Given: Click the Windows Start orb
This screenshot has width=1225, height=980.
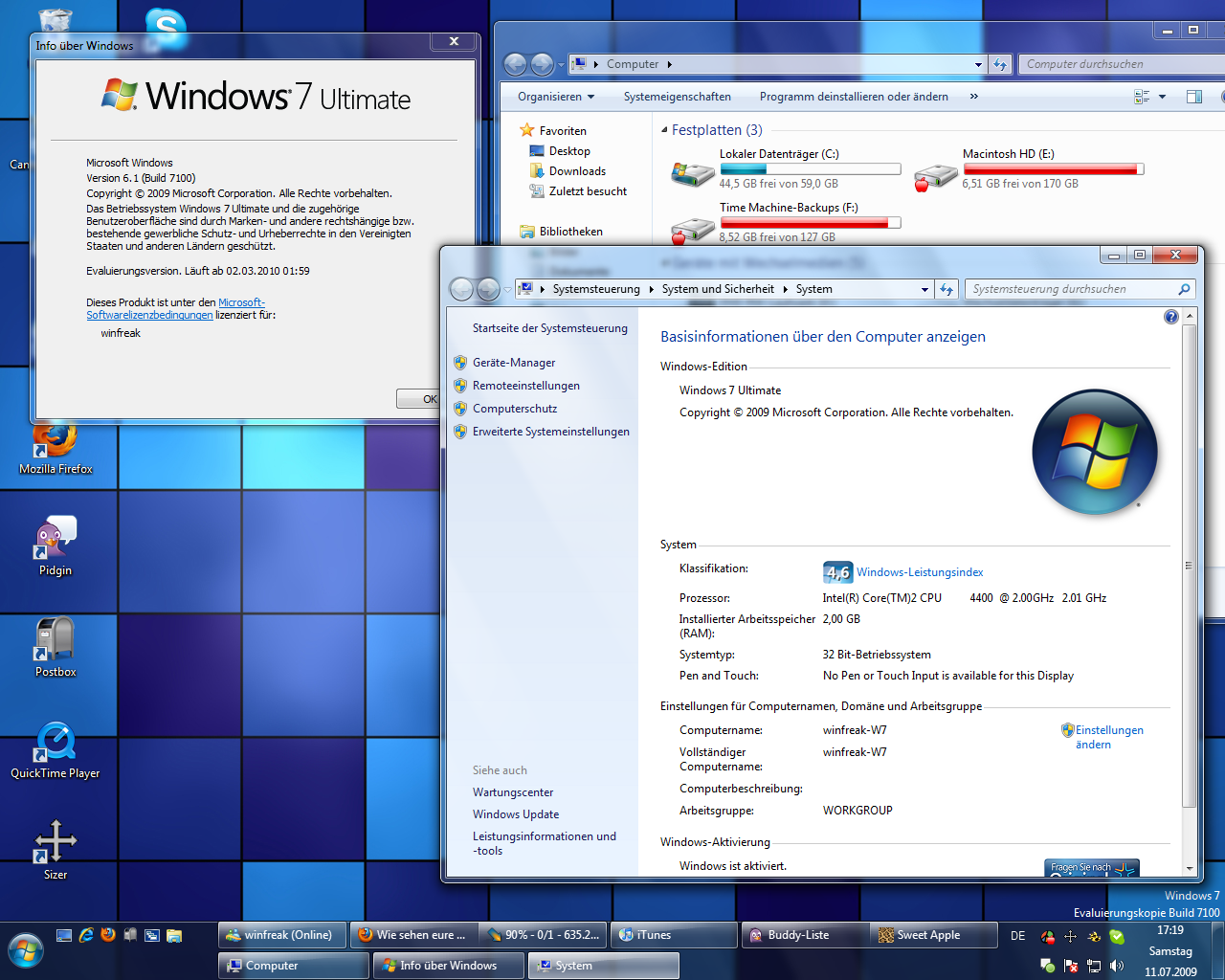Looking at the screenshot, I should 26,951.
